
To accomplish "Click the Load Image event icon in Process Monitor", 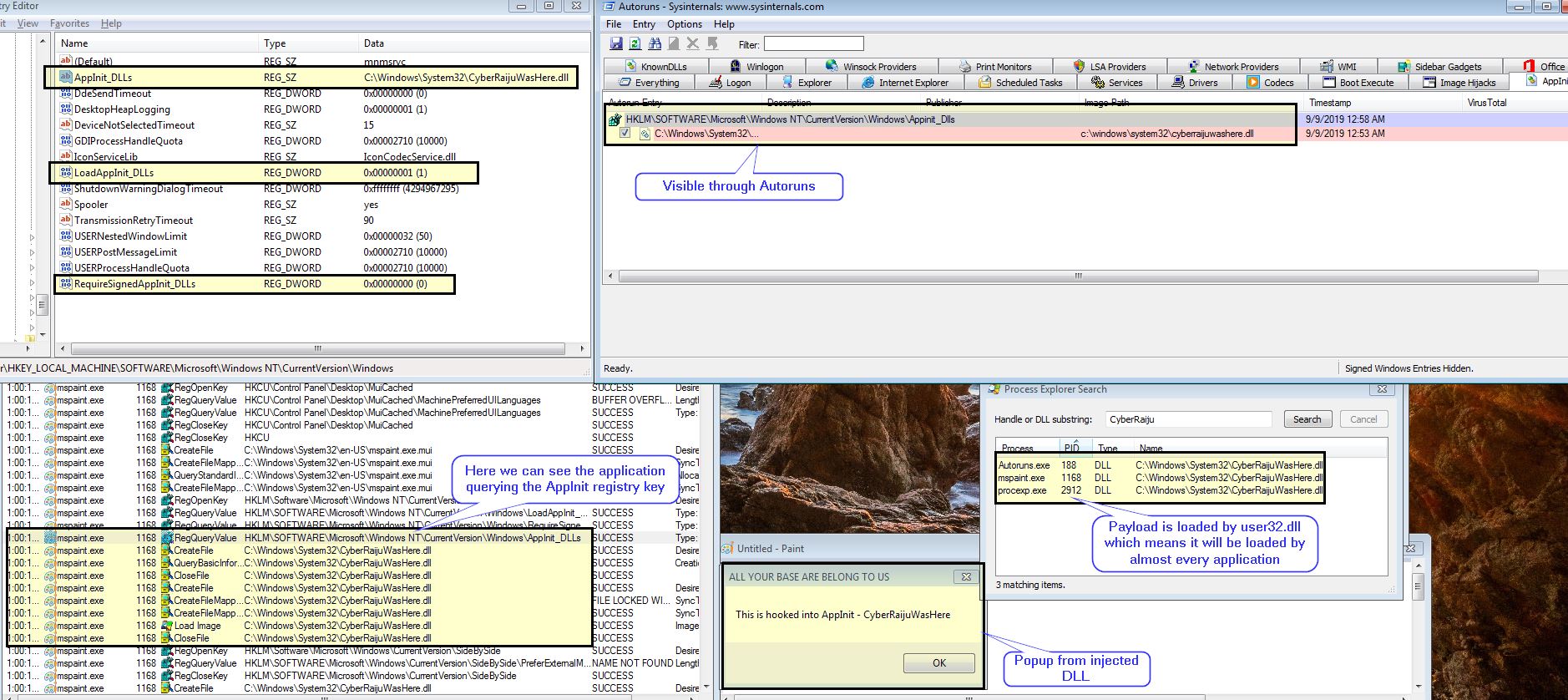I will [166, 626].
